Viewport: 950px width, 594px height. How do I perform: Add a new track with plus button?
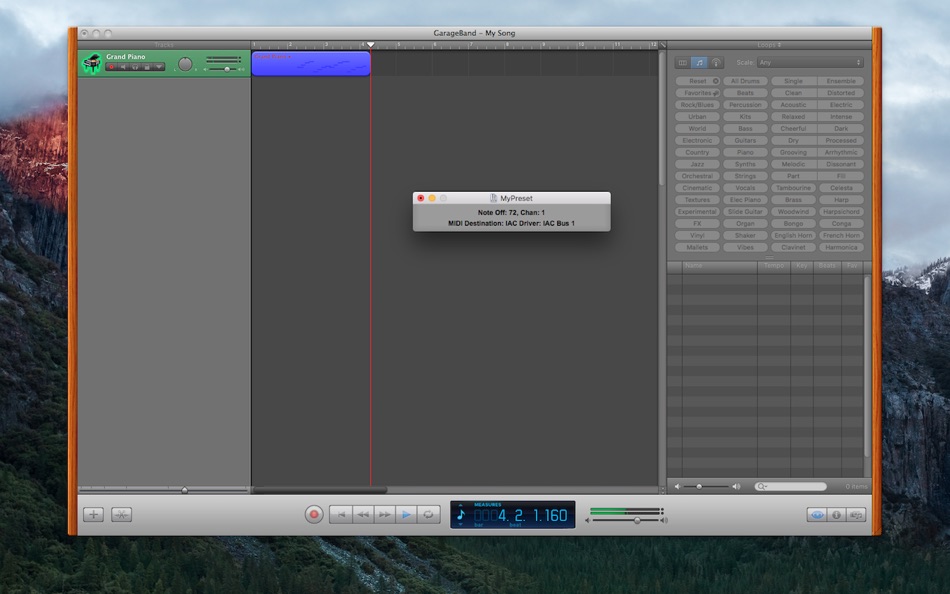pos(93,515)
